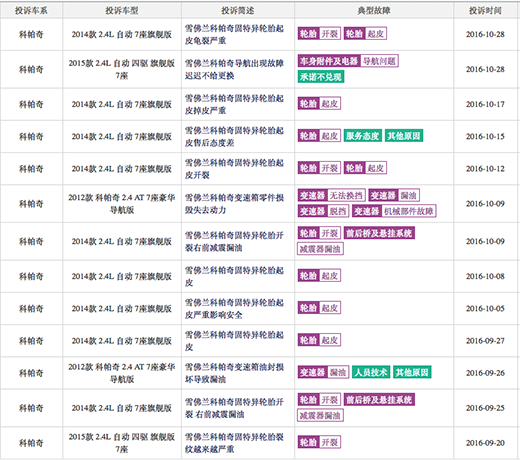Click the date 2016-10-05

point(485,309)
